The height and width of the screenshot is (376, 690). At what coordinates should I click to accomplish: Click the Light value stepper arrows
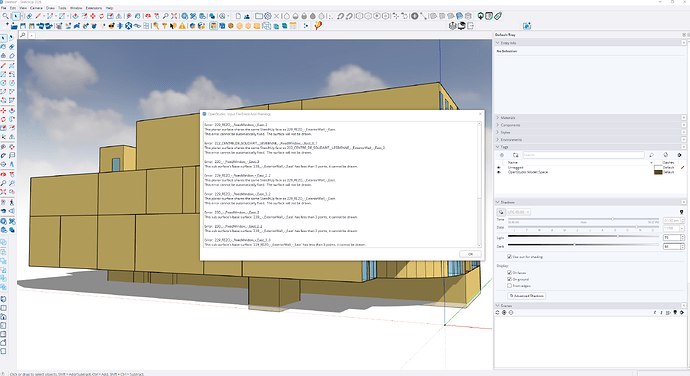point(683,238)
